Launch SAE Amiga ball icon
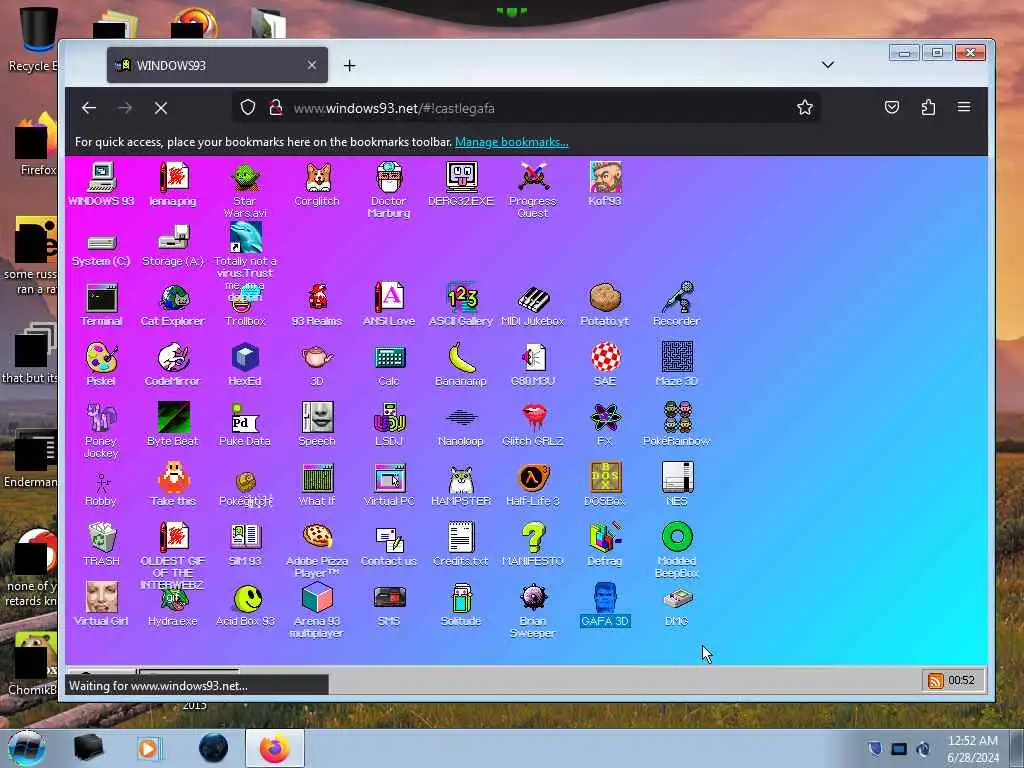The width and height of the screenshot is (1024, 768). [x=605, y=364]
